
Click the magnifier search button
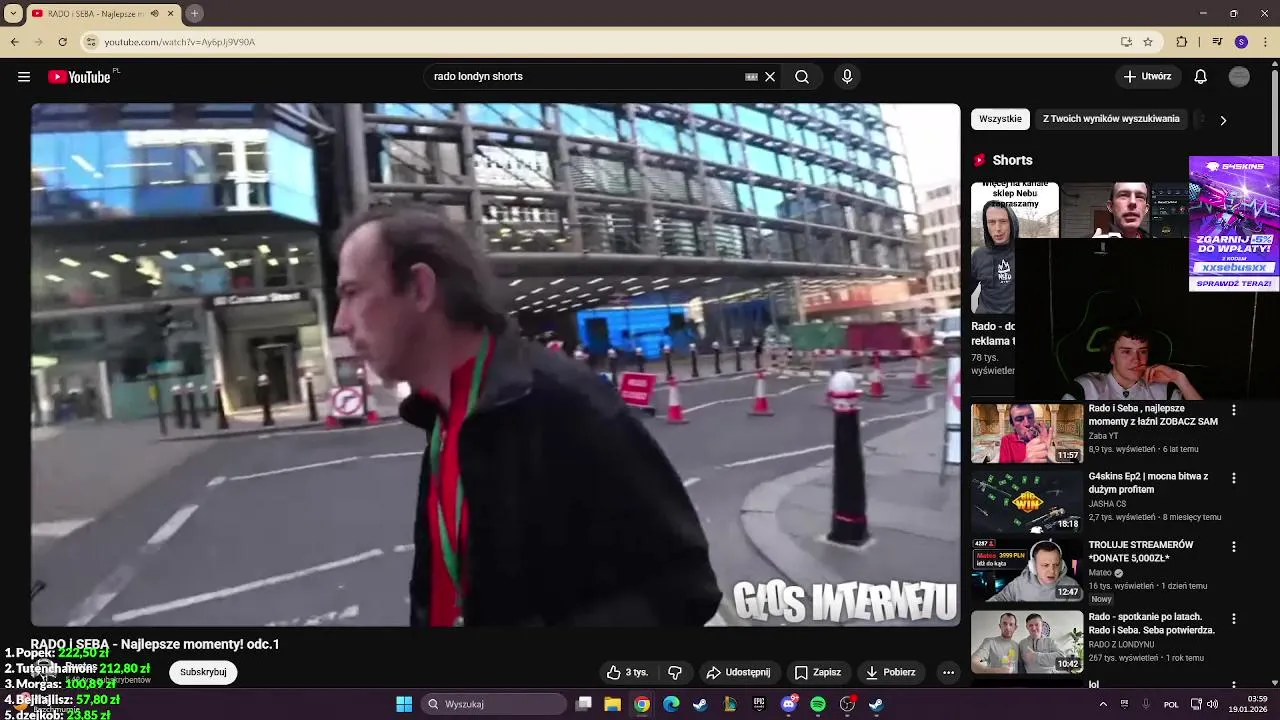tap(802, 77)
